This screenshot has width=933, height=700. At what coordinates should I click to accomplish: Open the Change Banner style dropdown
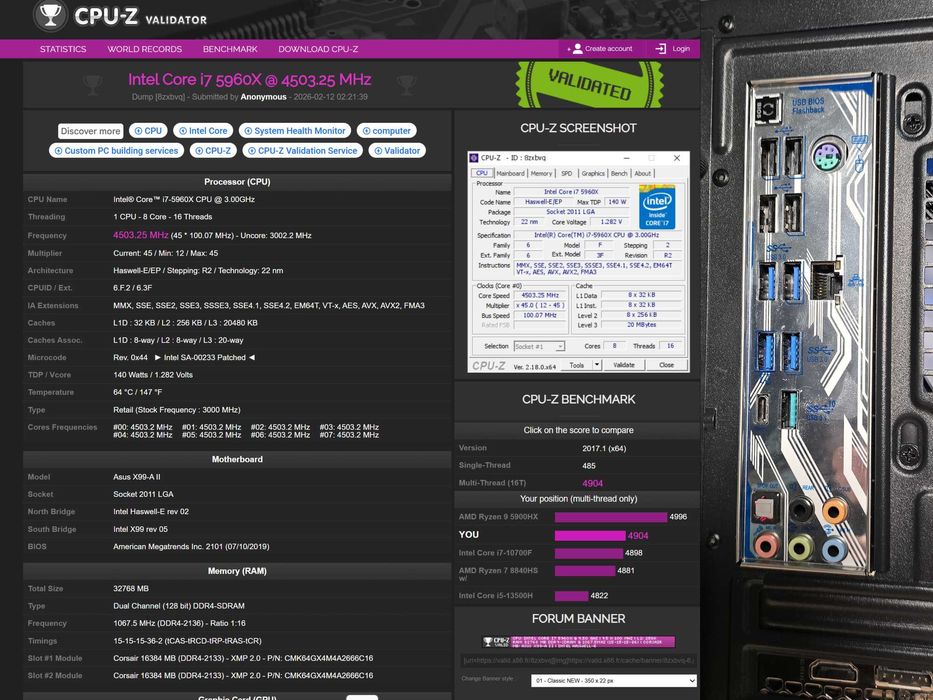(x=613, y=680)
